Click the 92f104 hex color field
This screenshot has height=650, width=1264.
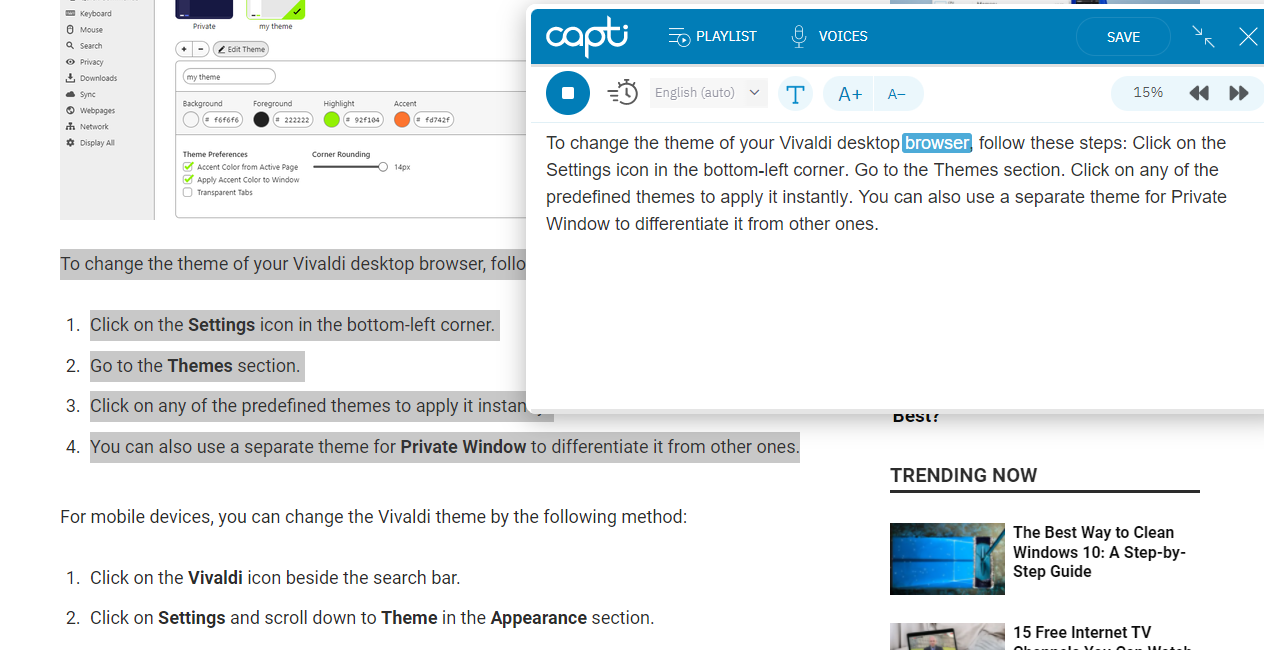(x=364, y=120)
